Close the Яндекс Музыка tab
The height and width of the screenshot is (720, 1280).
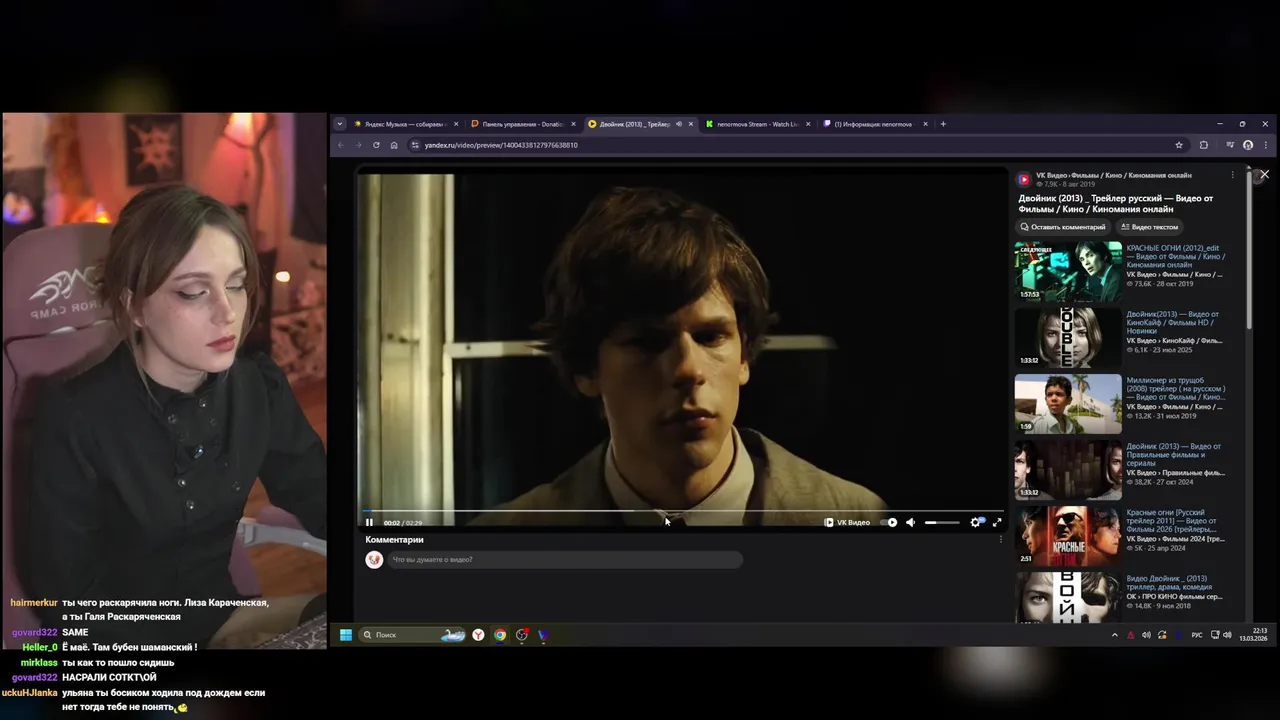[x=456, y=124]
